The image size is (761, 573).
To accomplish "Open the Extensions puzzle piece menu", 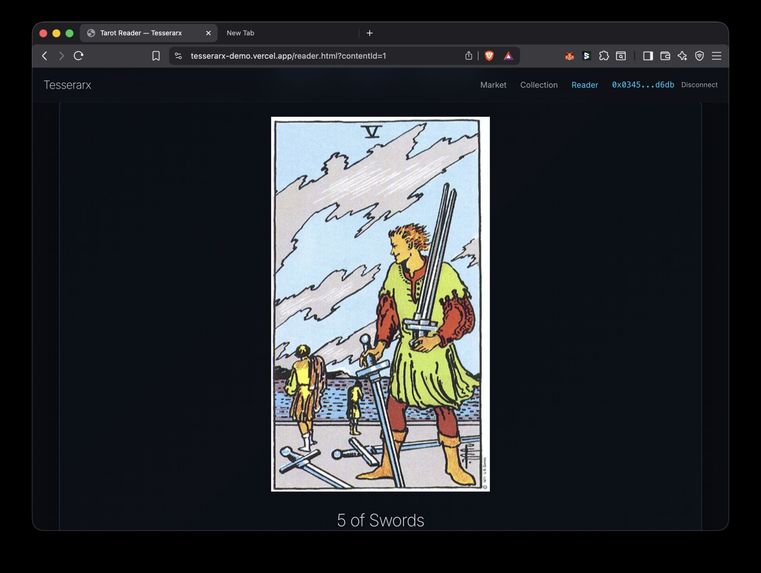I will click(604, 56).
